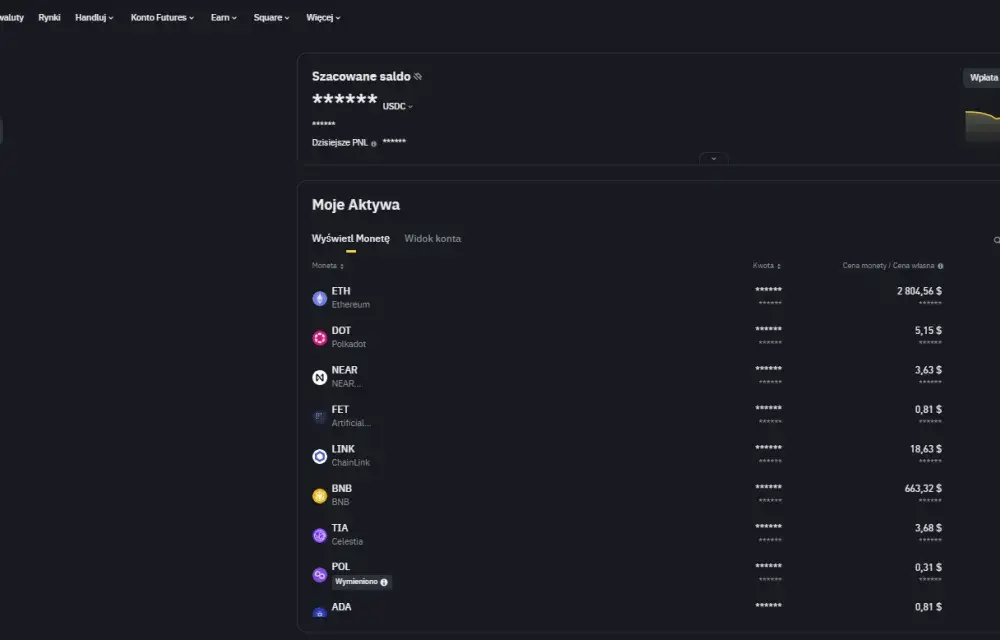Switch to Widok konta tab

pyautogui.click(x=432, y=238)
